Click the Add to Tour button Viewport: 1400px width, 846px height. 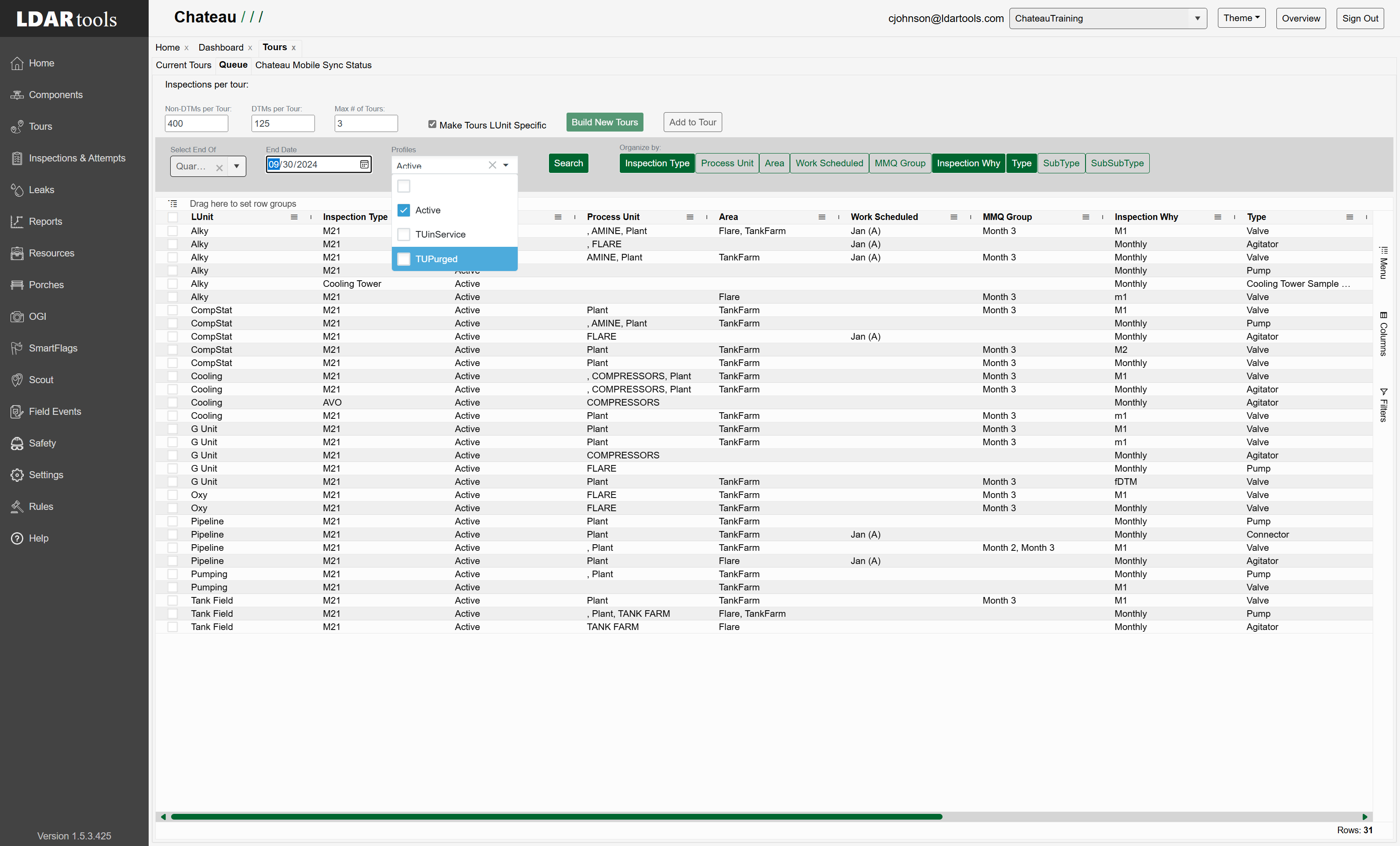point(693,122)
